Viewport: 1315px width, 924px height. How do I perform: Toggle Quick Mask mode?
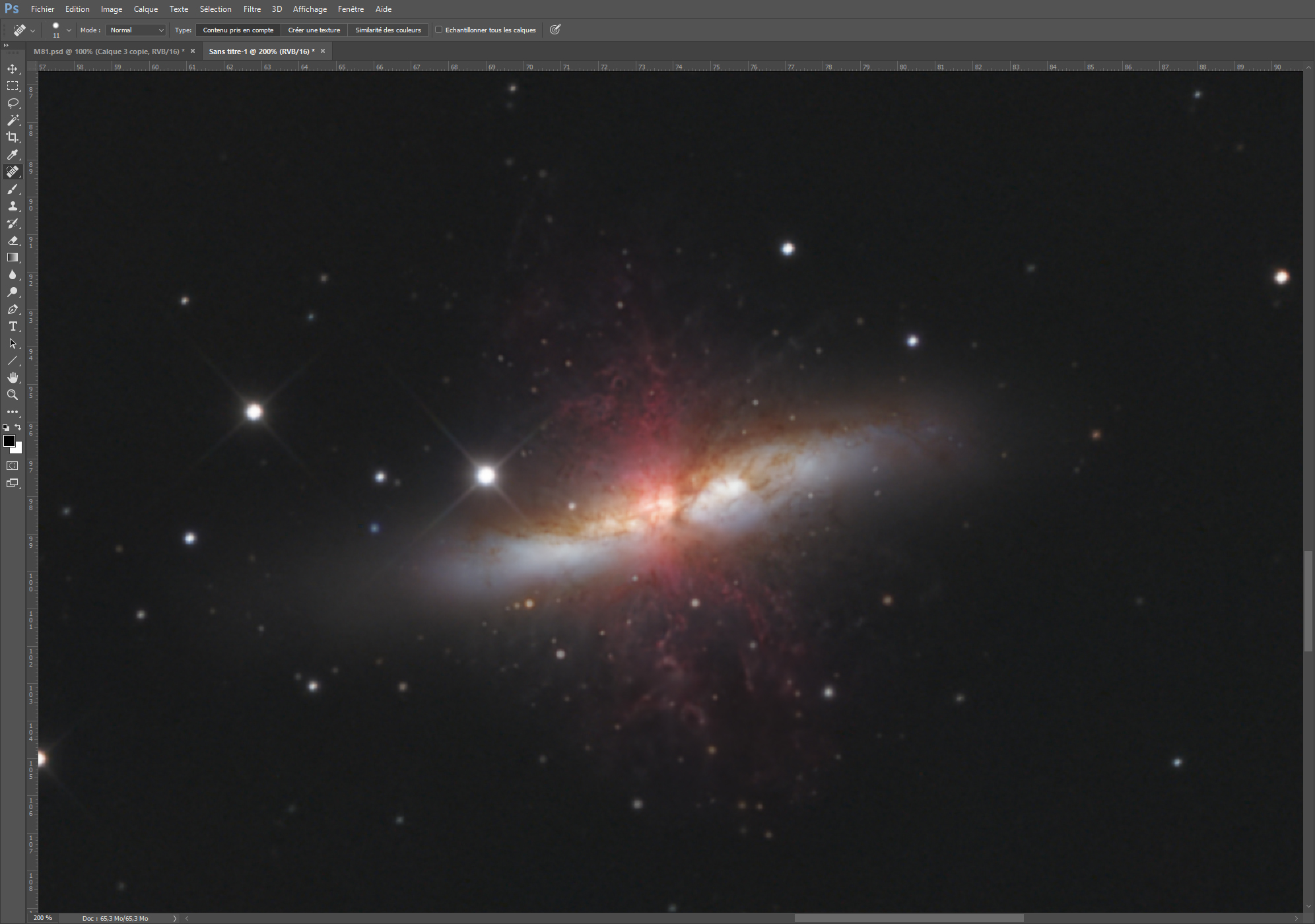13,466
